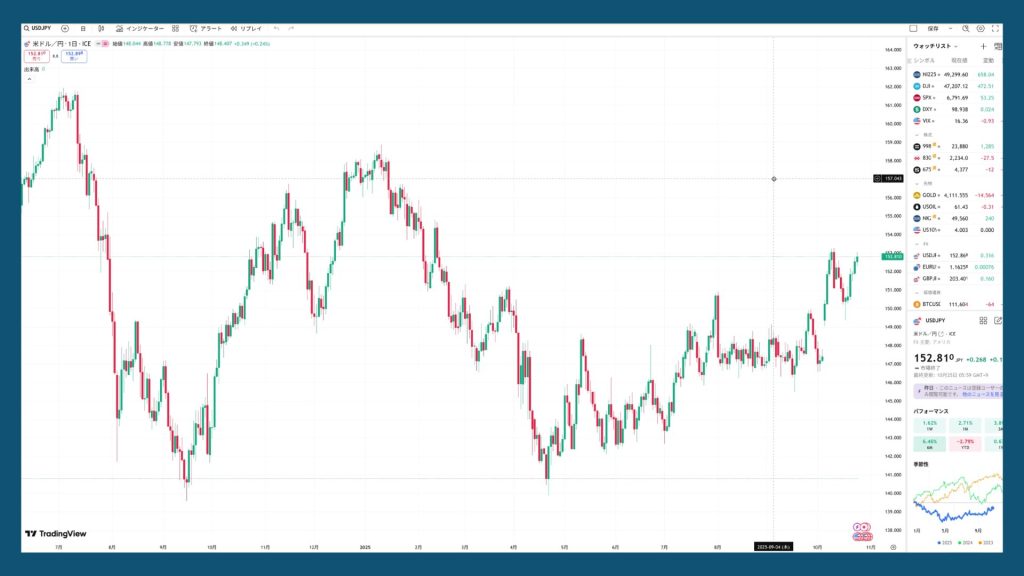The width and height of the screenshot is (1024, 576).
Task: Open the layout templates grid icon
Action: pos(176,29)
